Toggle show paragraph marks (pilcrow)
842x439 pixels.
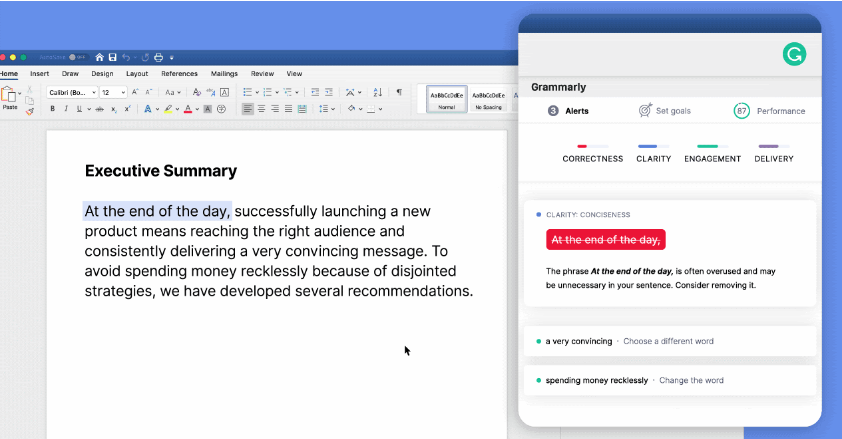click(398, 92)
